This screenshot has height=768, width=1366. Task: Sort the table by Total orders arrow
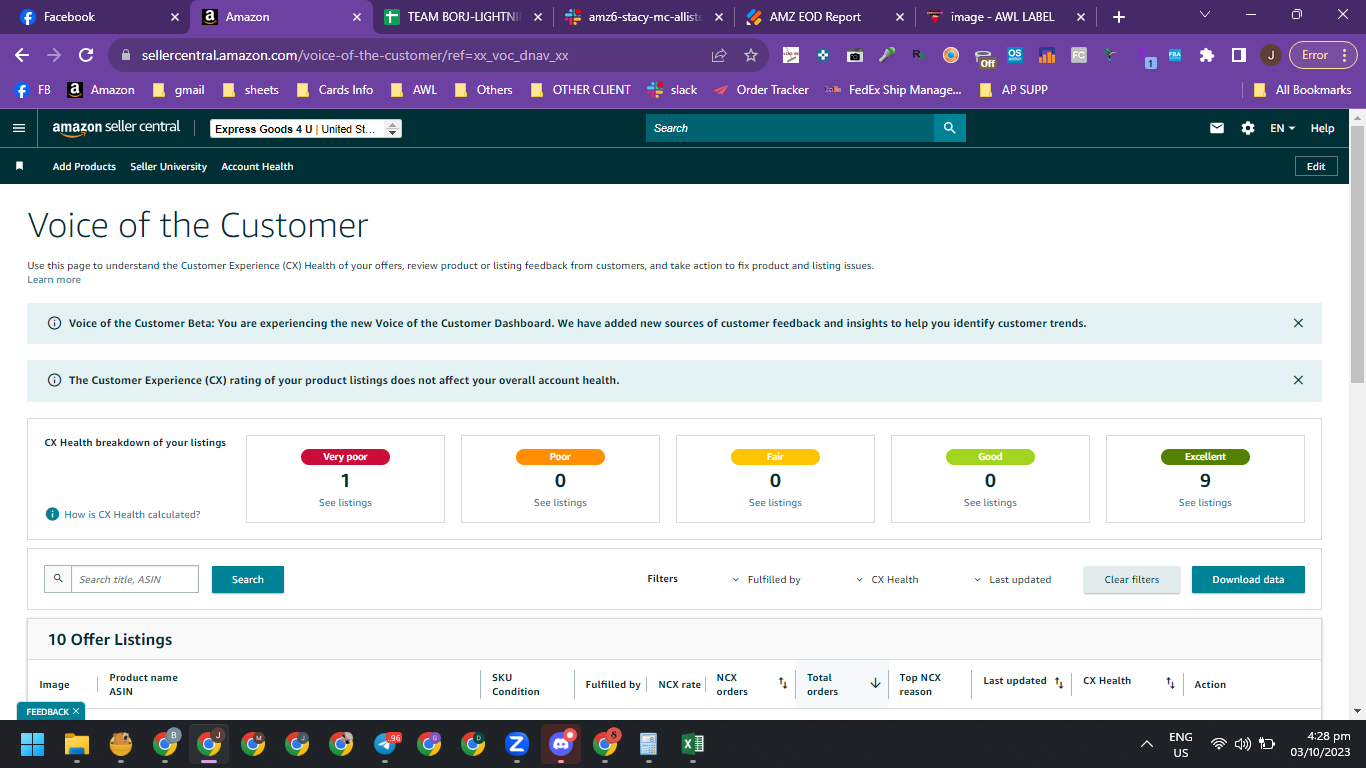coord(875,683)
